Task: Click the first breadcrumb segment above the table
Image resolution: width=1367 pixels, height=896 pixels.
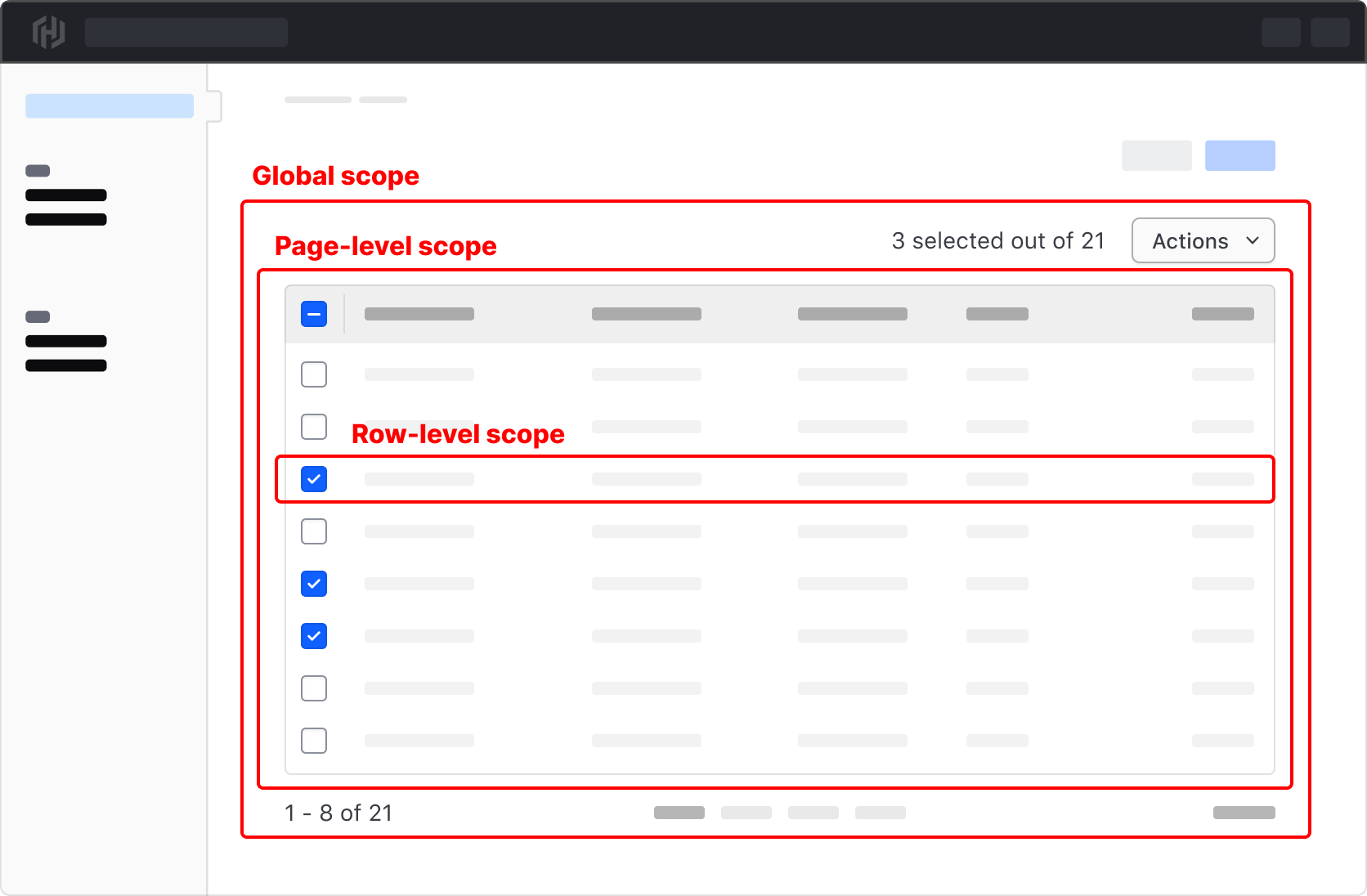Action: (317, 99)
